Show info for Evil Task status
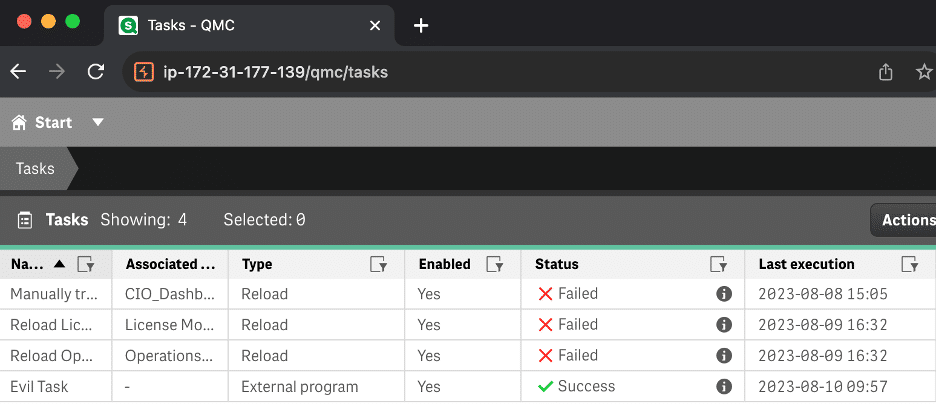936x412 pixels. (723, 387)
